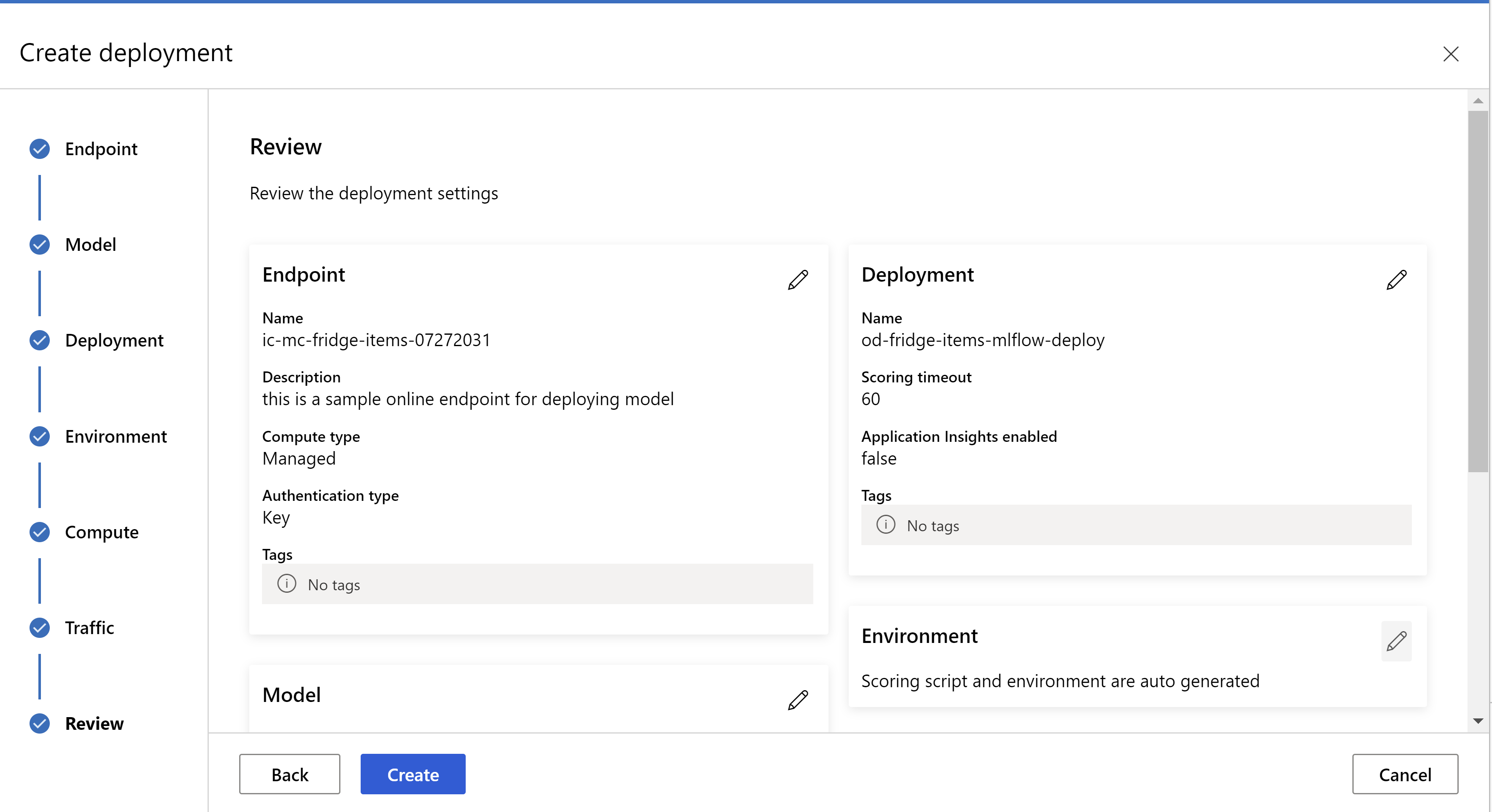Navigate to the Deployment step in sidebar
Viewport: 1492px width, 812px height.
(113, 339)
